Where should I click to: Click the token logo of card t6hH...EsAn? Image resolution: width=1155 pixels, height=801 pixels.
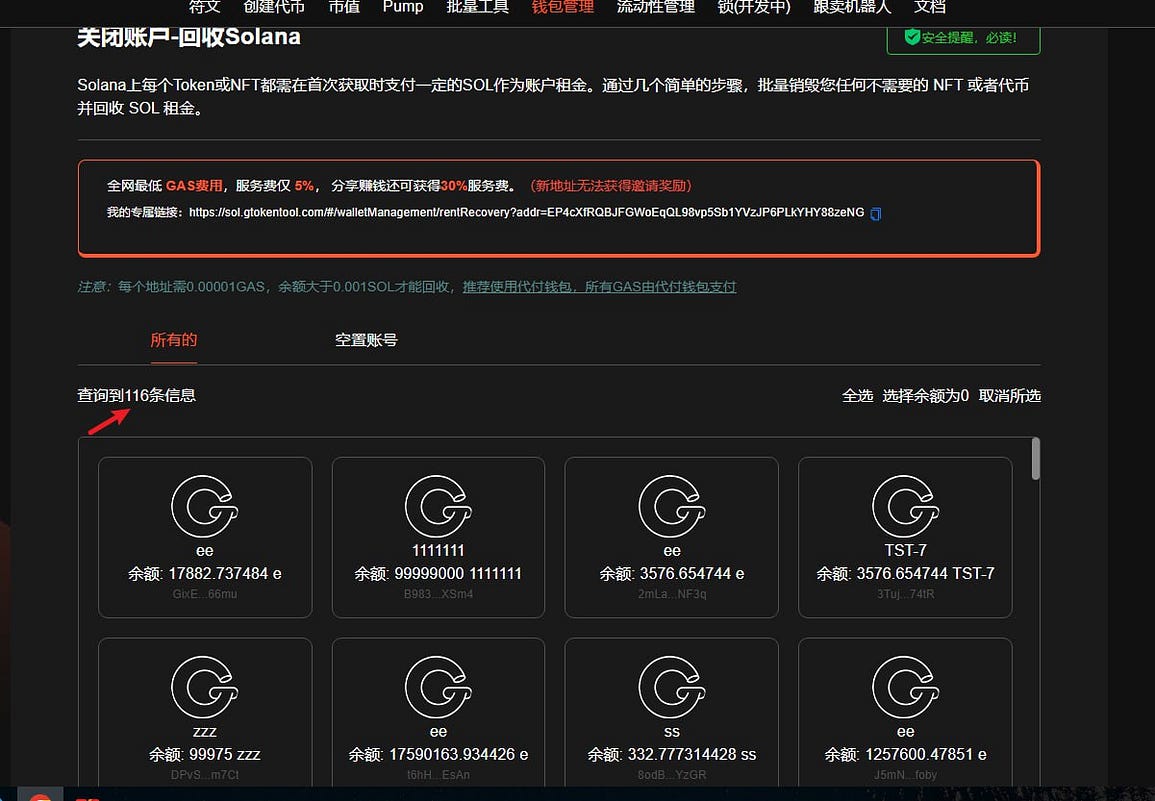click(x=438, y=687)
